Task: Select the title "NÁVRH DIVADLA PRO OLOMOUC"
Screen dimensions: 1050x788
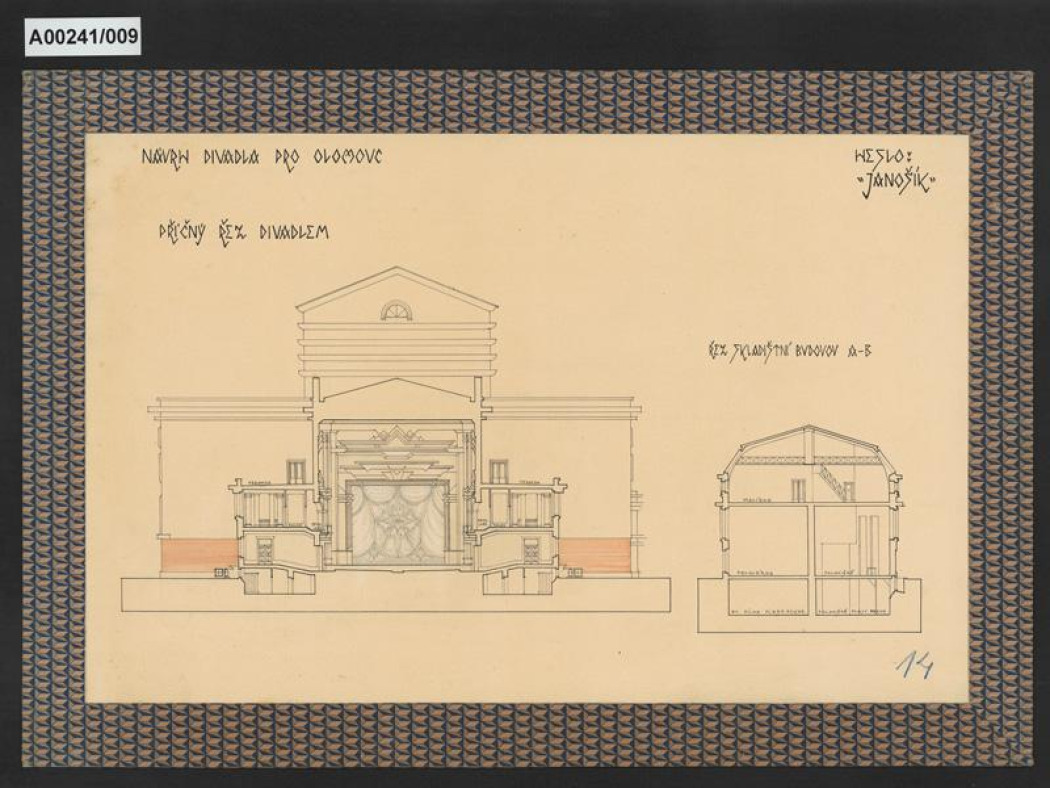Action: coord(262,157)
